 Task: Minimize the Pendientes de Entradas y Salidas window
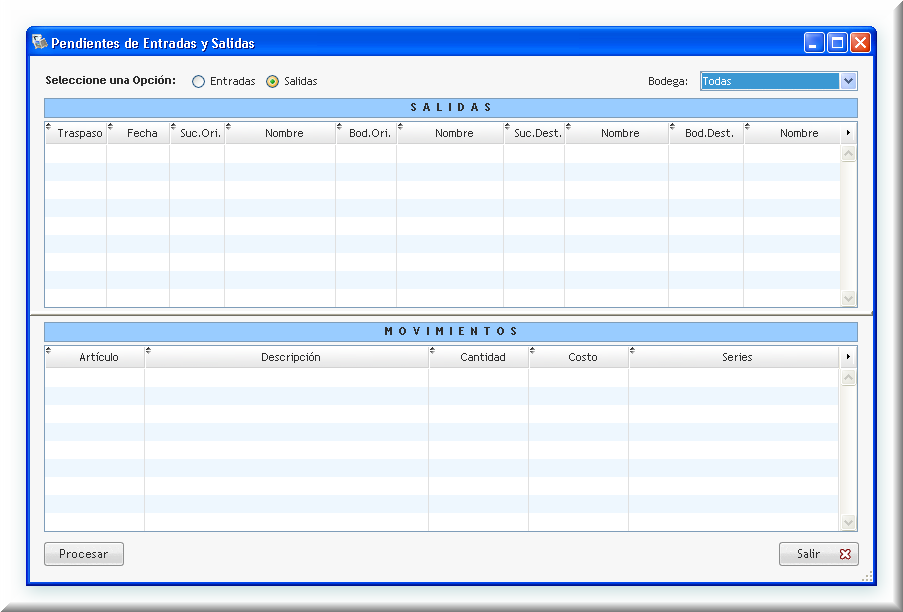(x=814, y=43)
